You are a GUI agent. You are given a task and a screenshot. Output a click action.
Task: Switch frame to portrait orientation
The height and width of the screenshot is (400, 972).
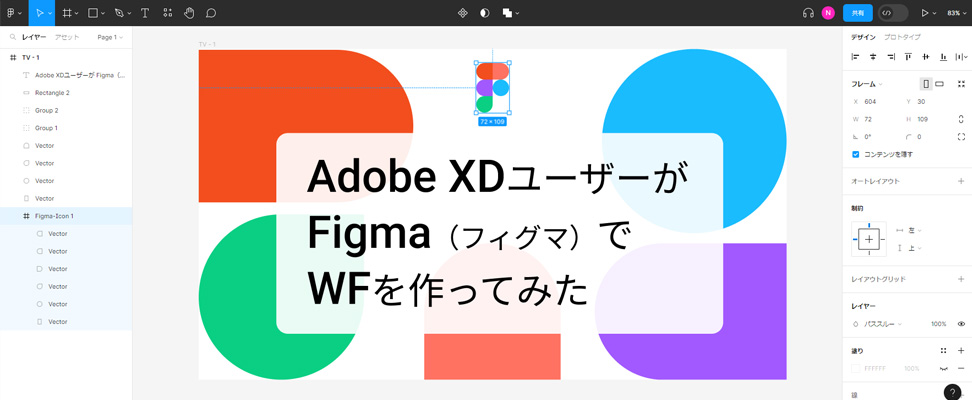tap(926, 84)
